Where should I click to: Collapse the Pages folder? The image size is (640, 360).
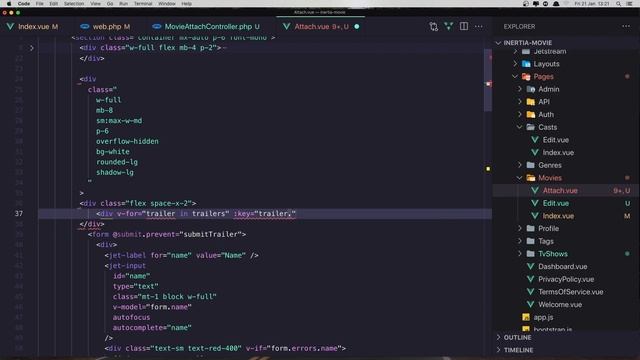[x=515, y=77]
